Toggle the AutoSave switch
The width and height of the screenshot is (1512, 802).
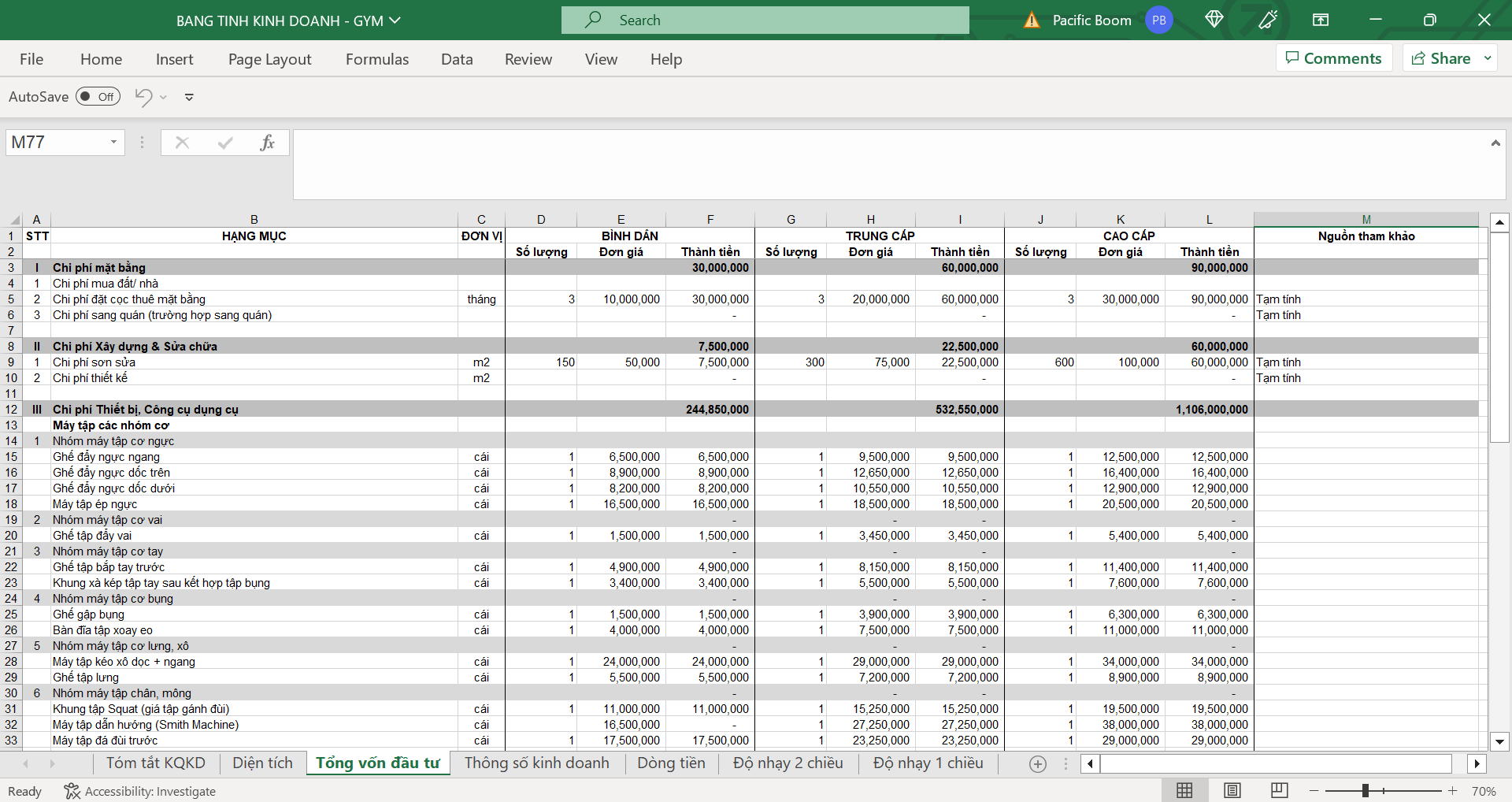[x=98, y=97]
